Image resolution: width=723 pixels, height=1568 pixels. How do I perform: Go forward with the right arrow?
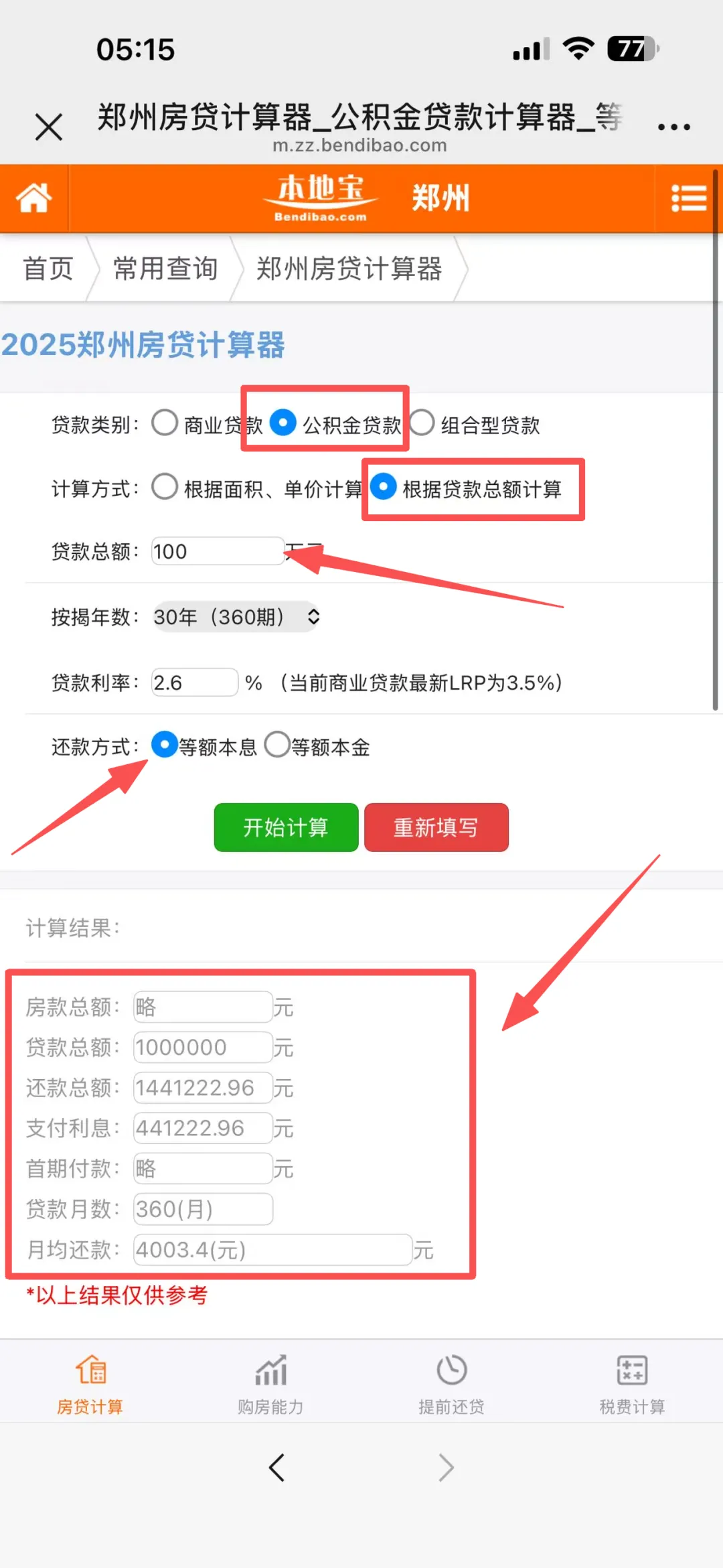point(446,1468)
